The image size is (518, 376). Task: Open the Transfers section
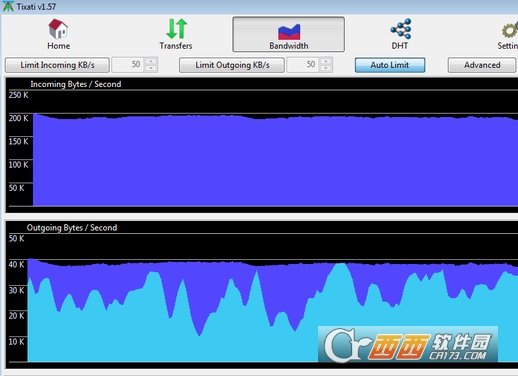(176, 34)
